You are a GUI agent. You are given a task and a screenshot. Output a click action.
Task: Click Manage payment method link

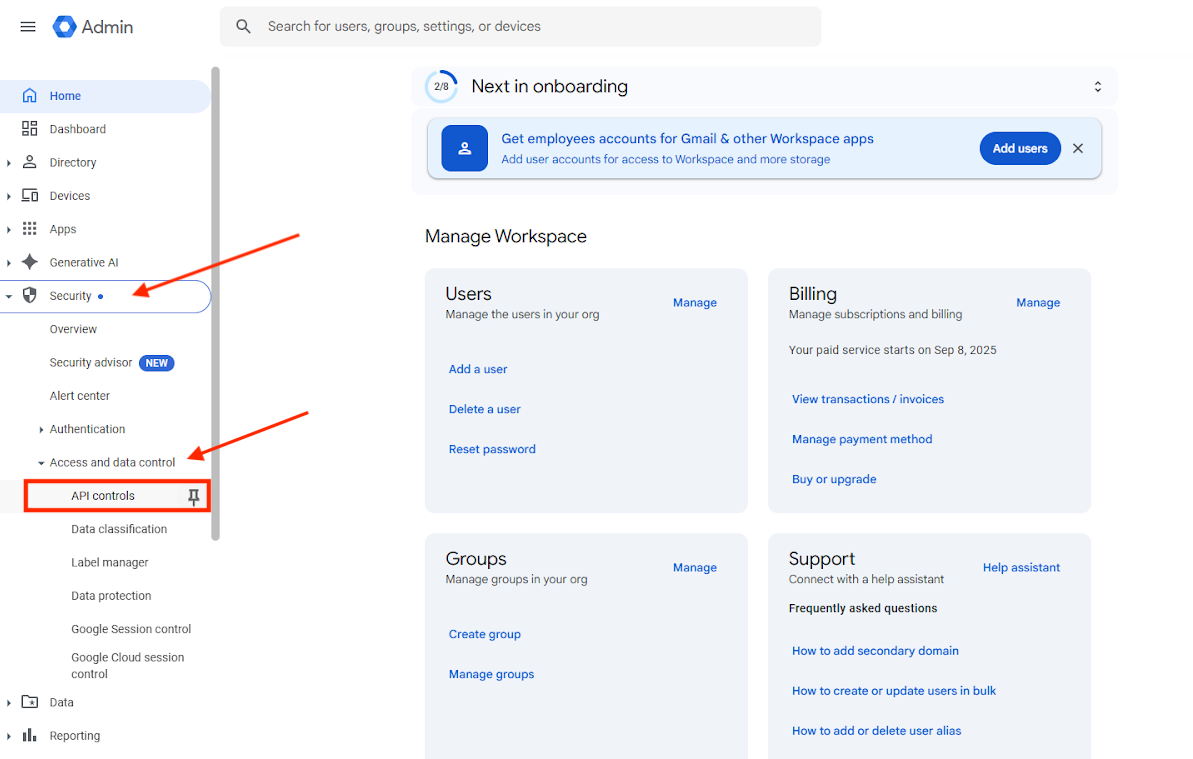pos(862,440)
